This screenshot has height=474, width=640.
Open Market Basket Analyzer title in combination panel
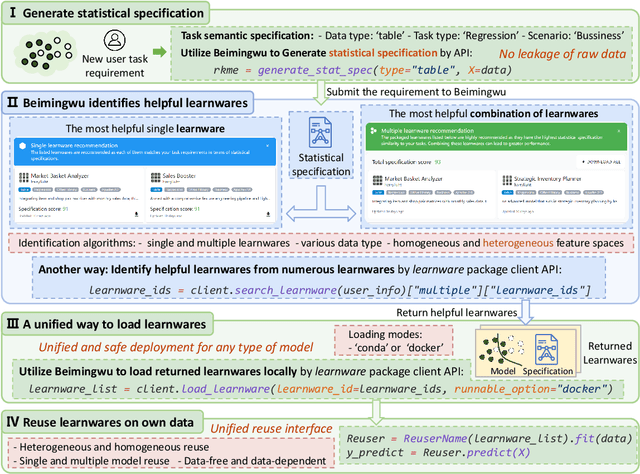point(413,178)
